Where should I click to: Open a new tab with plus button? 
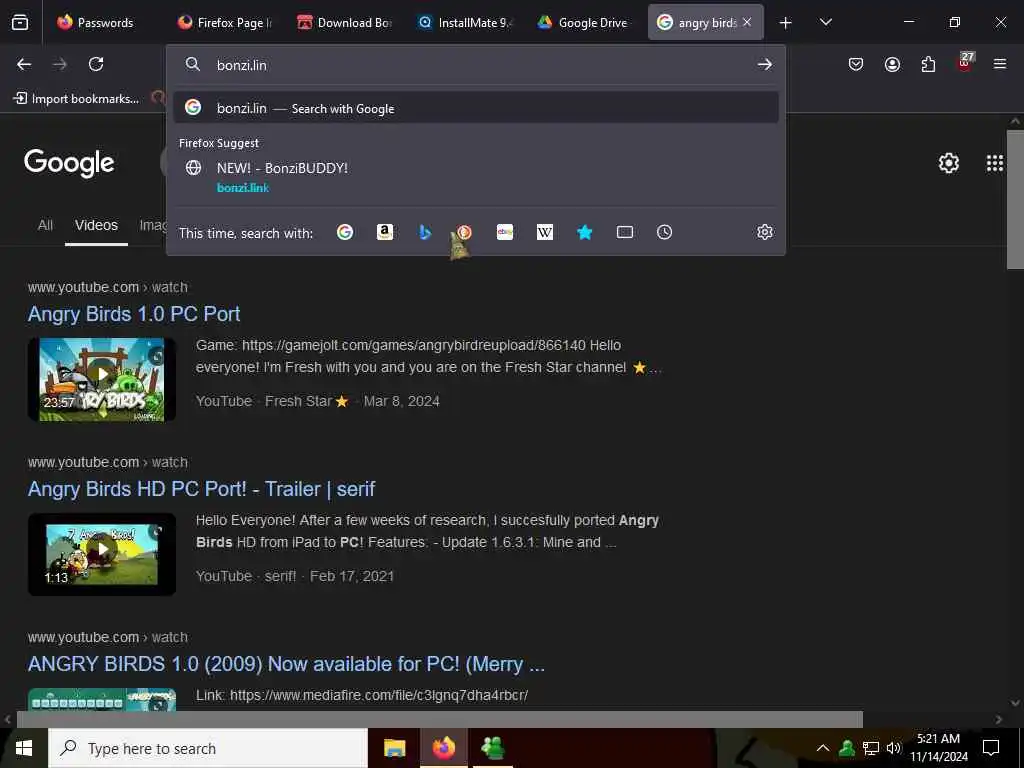point(786,22)
